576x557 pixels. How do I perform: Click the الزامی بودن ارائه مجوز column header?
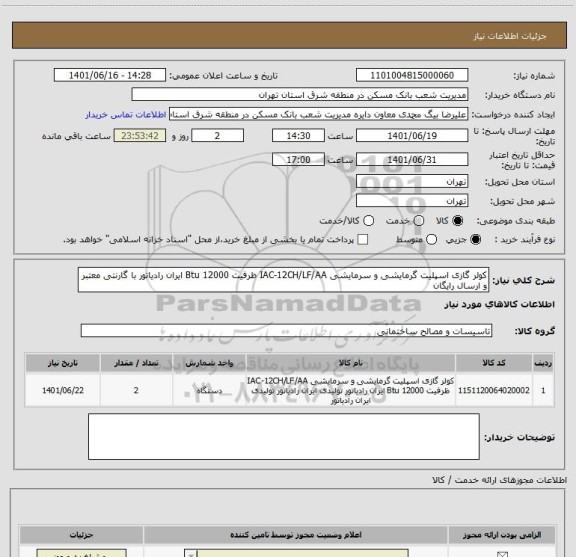click(502, 535)
